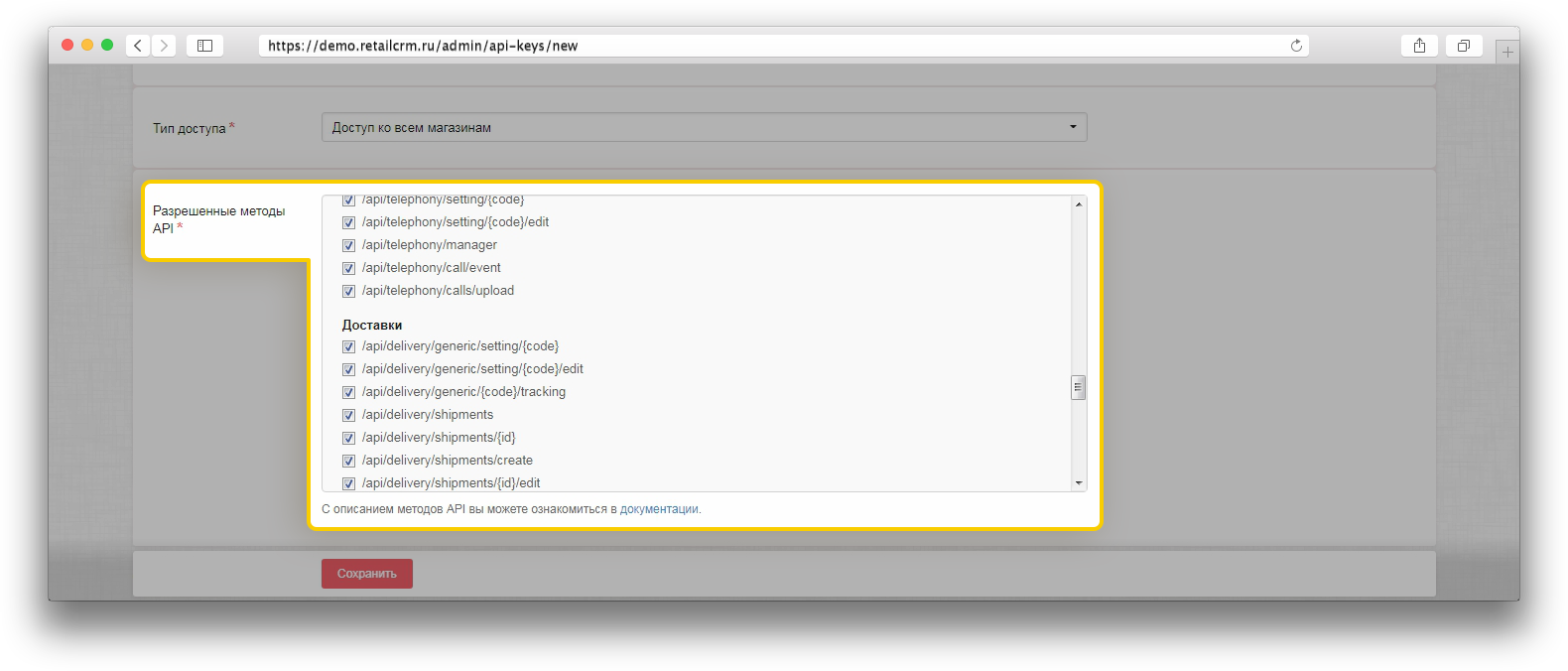
Task: Reload the page with the refresh icon
Action: click(1296, 46)
